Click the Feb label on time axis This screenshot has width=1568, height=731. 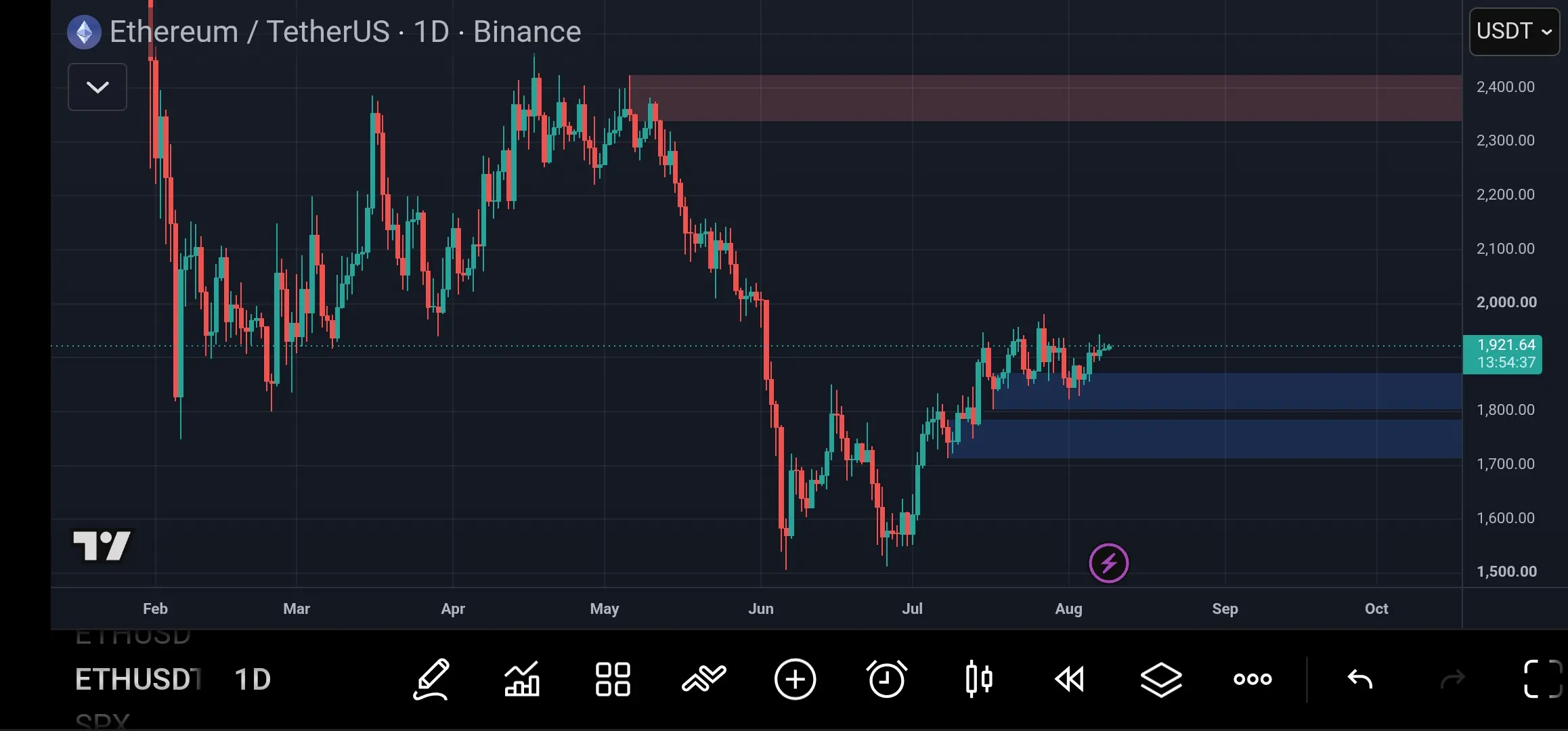[x=155, y=608]
